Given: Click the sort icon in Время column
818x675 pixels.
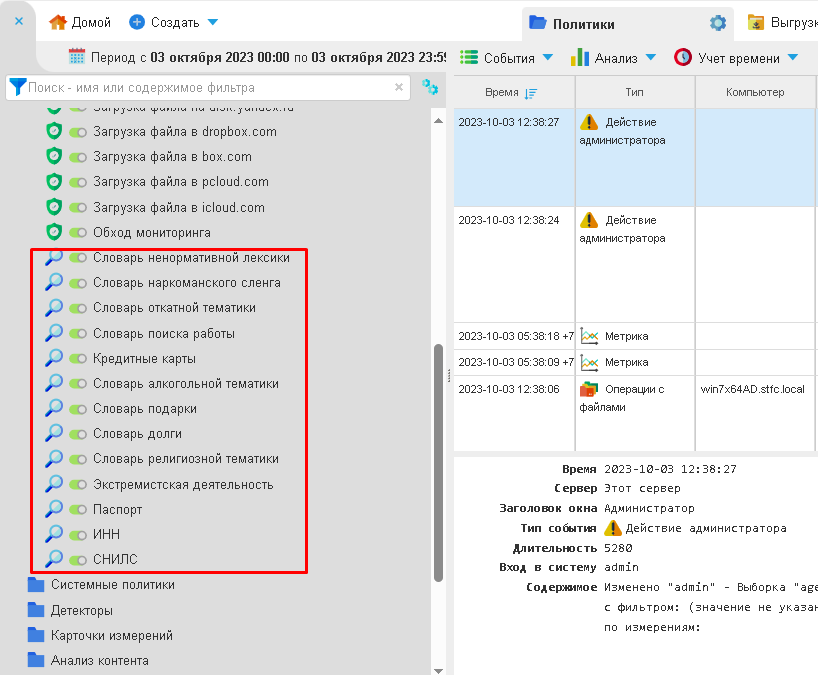Looking at the screenshot, I should (530, 93).
